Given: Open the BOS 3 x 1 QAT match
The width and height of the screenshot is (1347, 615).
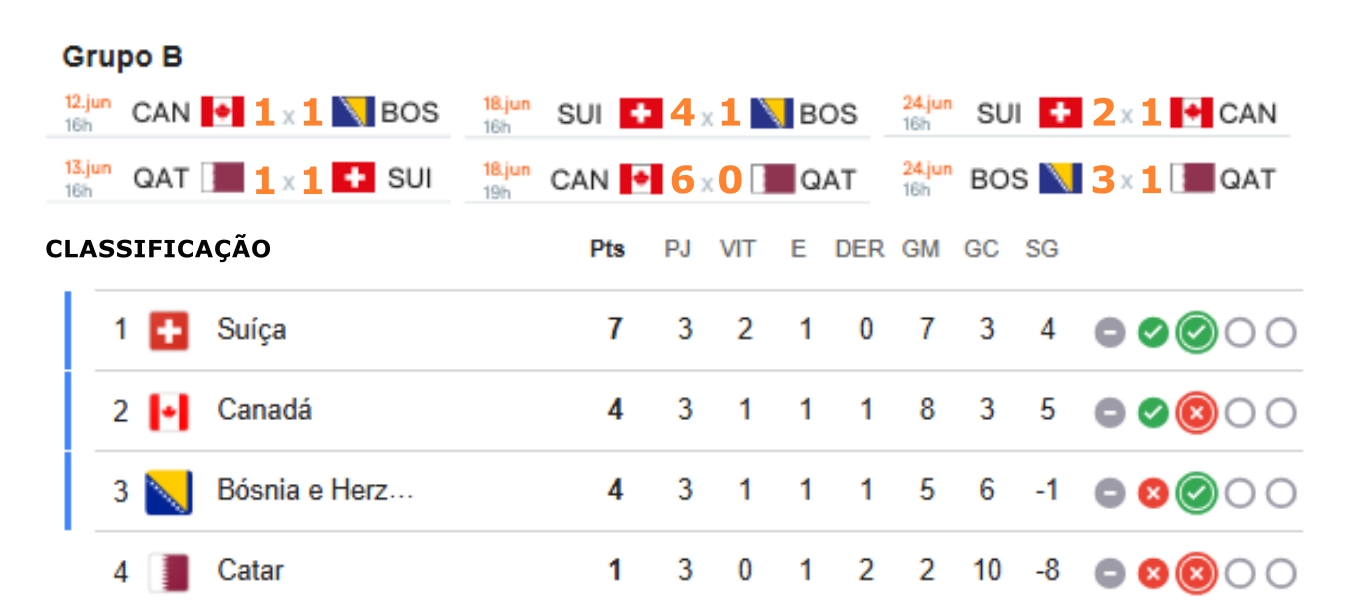Looking at the screenshot, I should (1090, 180).
